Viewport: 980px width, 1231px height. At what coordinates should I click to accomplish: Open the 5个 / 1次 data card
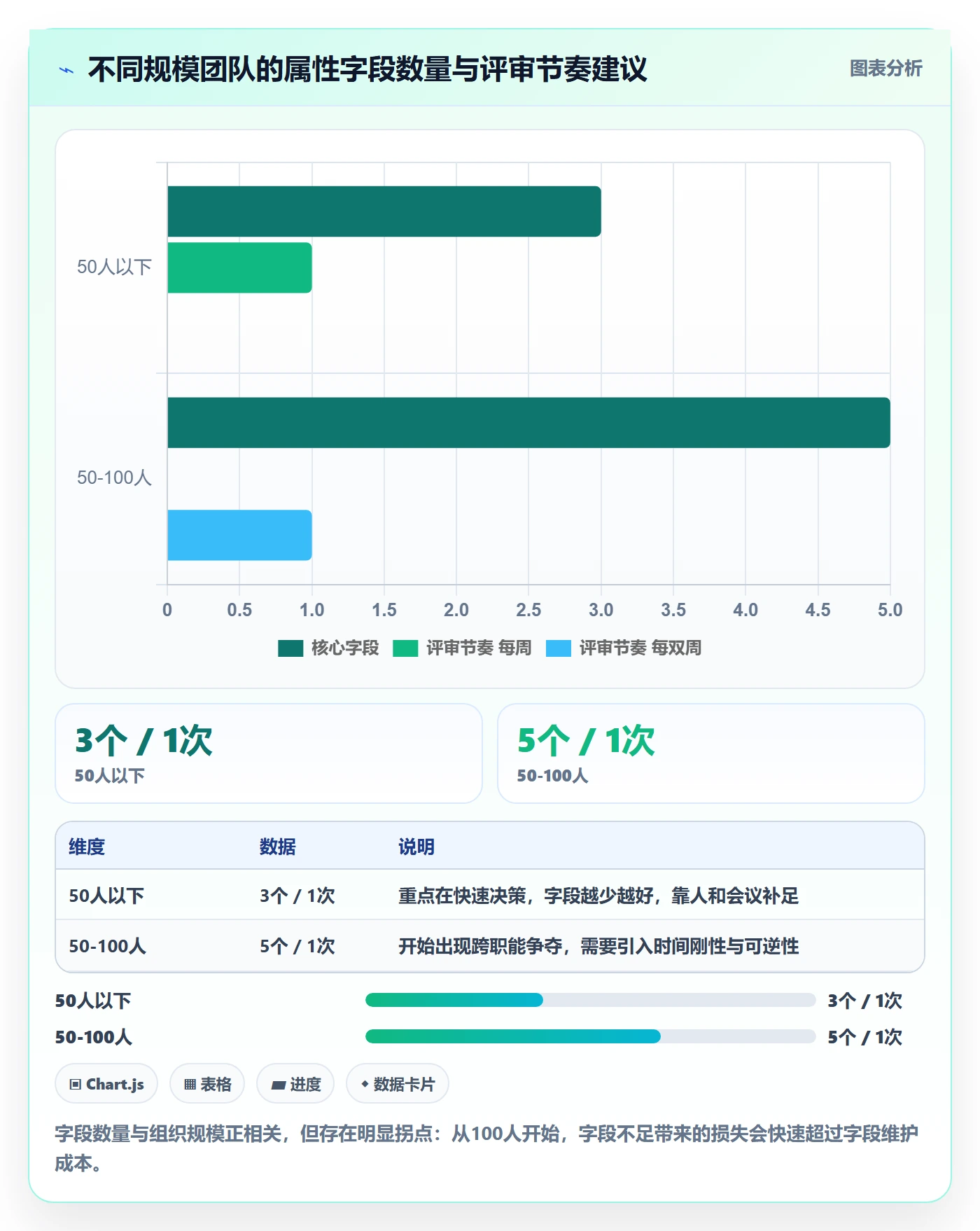coord(710,753)
